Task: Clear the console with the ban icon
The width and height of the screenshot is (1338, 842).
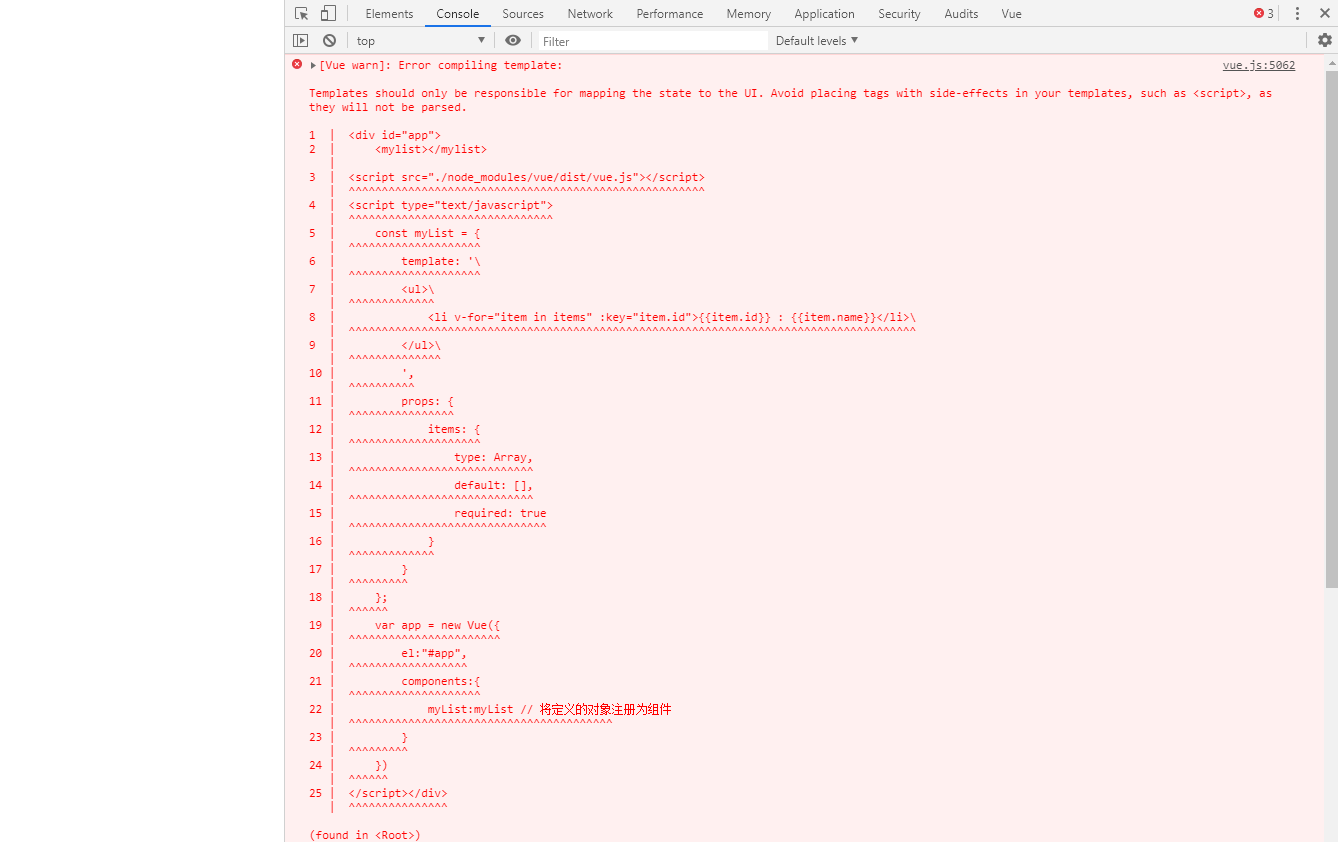Action: 329,41
